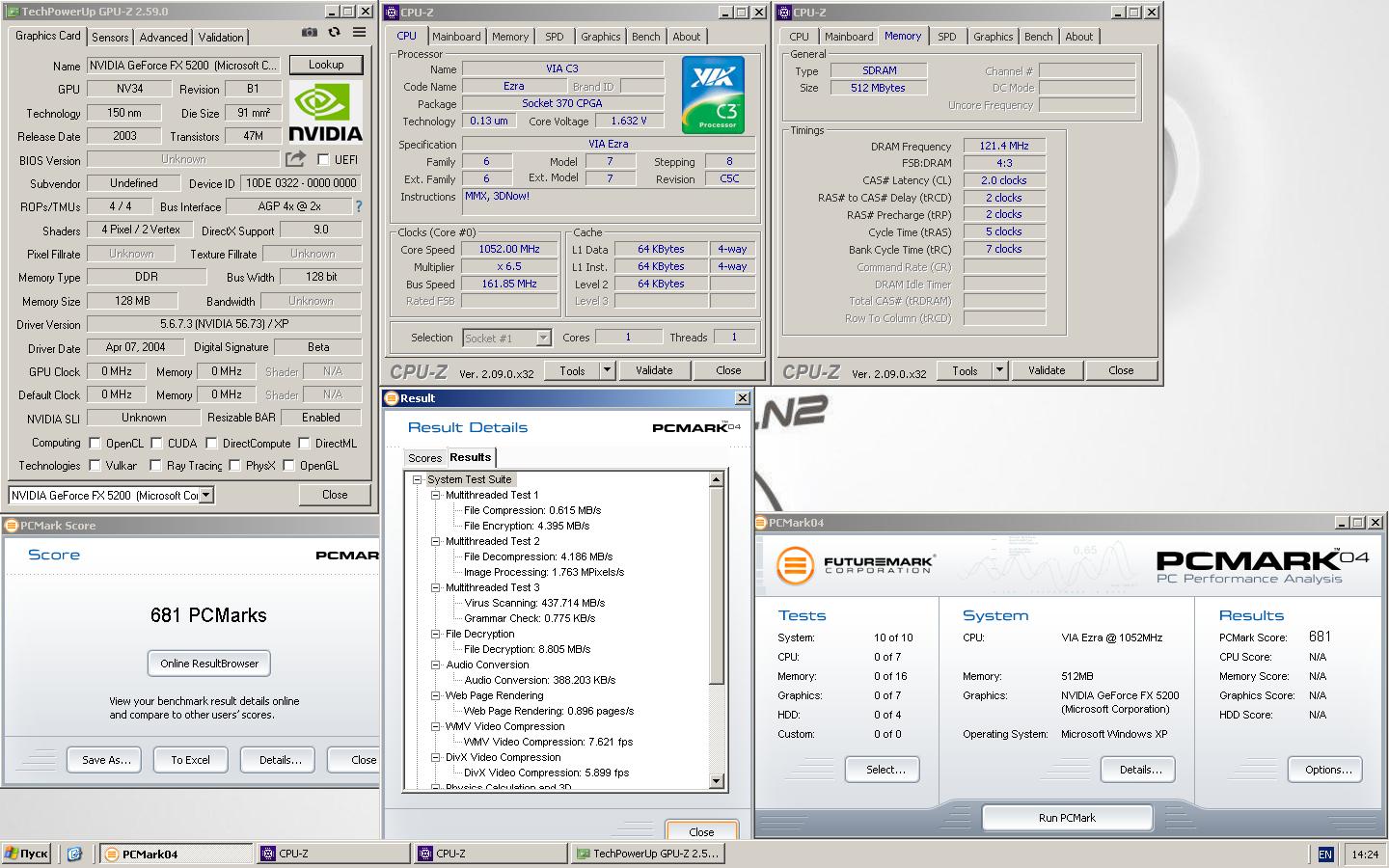Collapse the File Decryption node
Image resolution: width=1389 pixels, height=868 pixels.
tap(435, 634)
